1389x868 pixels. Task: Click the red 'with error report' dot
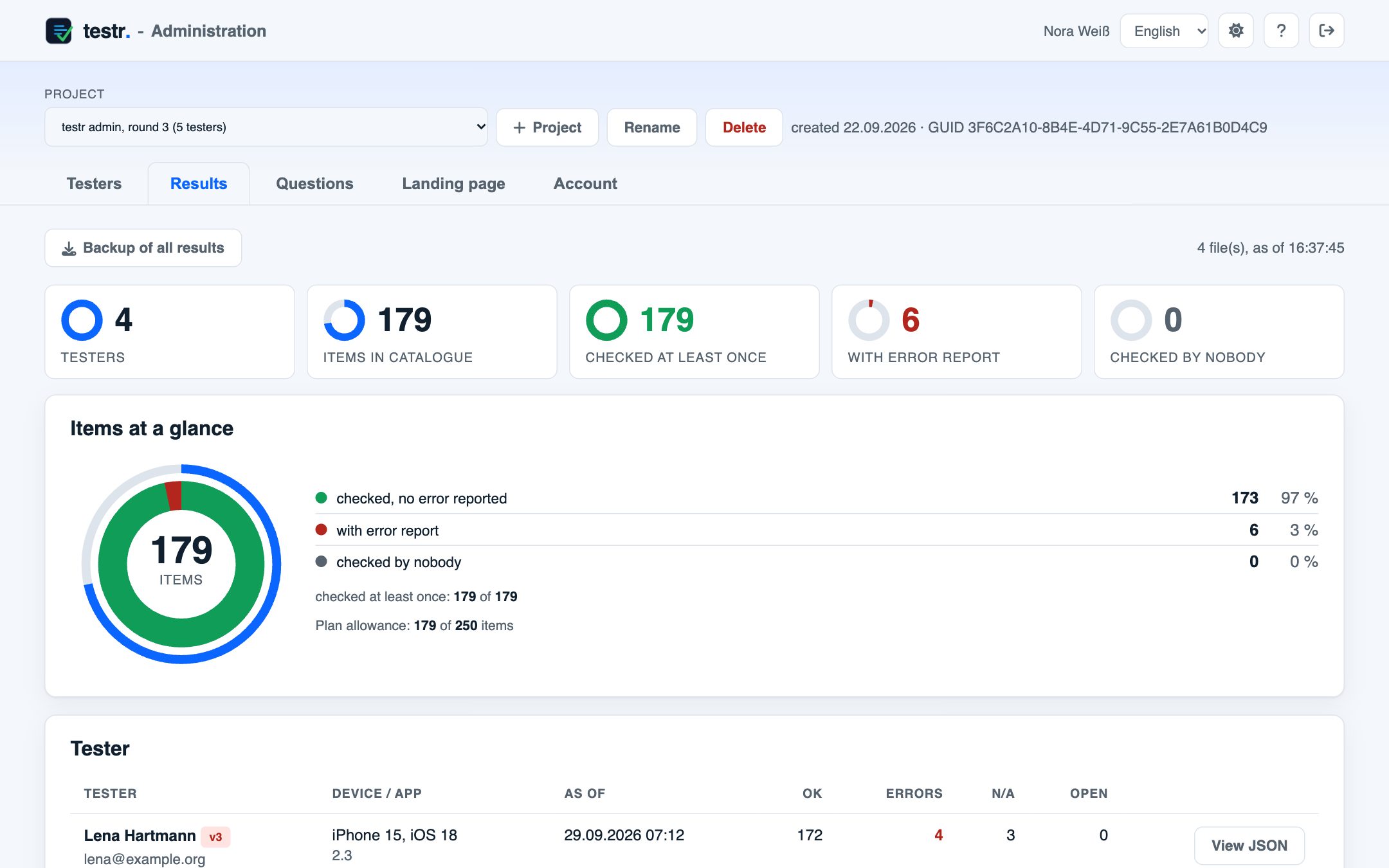pos(322,530)
